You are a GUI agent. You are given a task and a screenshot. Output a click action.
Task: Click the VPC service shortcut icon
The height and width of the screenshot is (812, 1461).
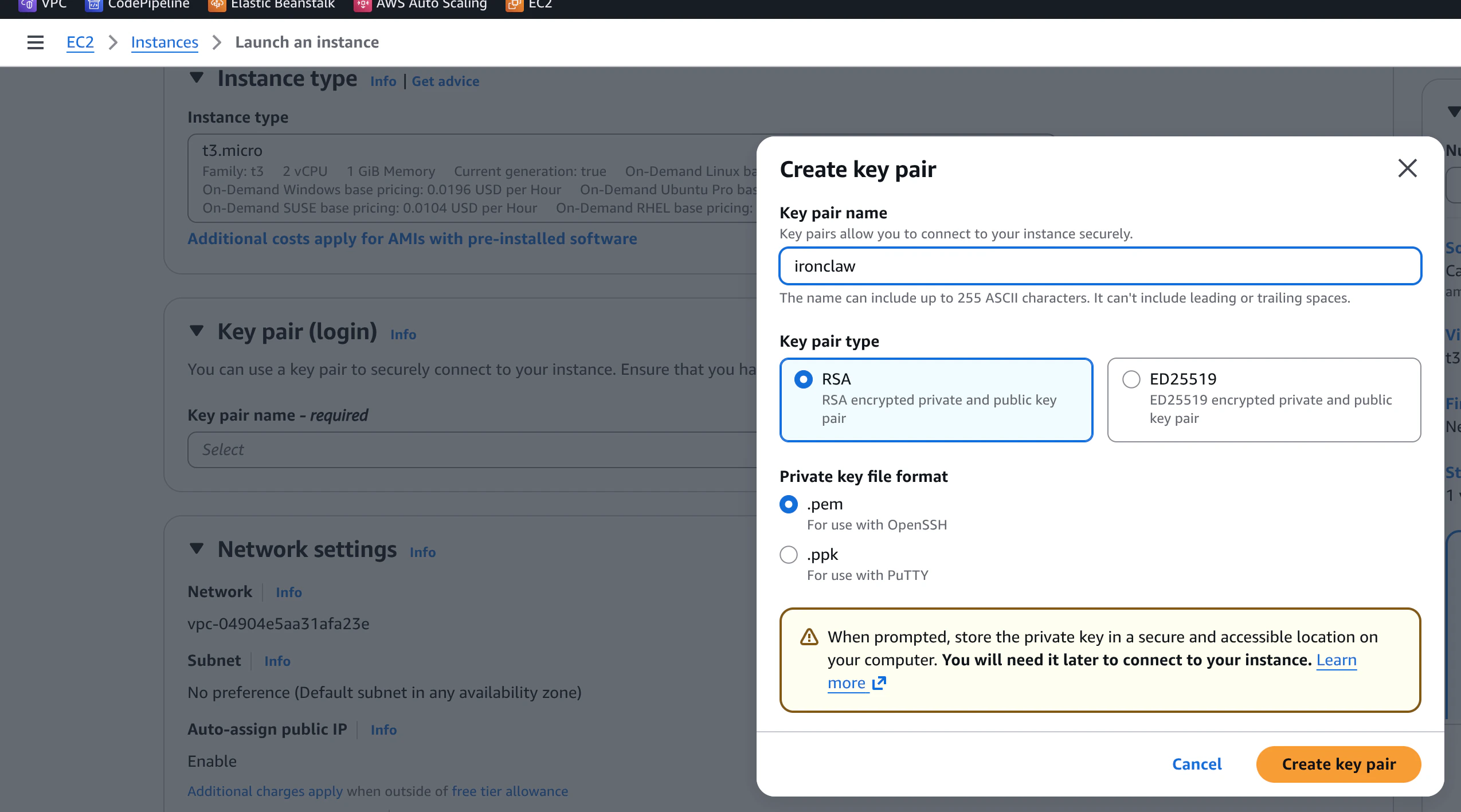(x=27, y=5)
